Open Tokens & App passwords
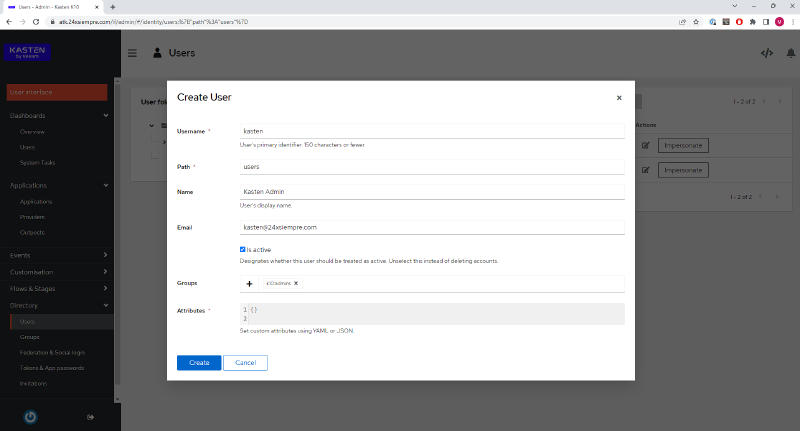This screenshot has width=800, height=431. [x=52, y=368]
